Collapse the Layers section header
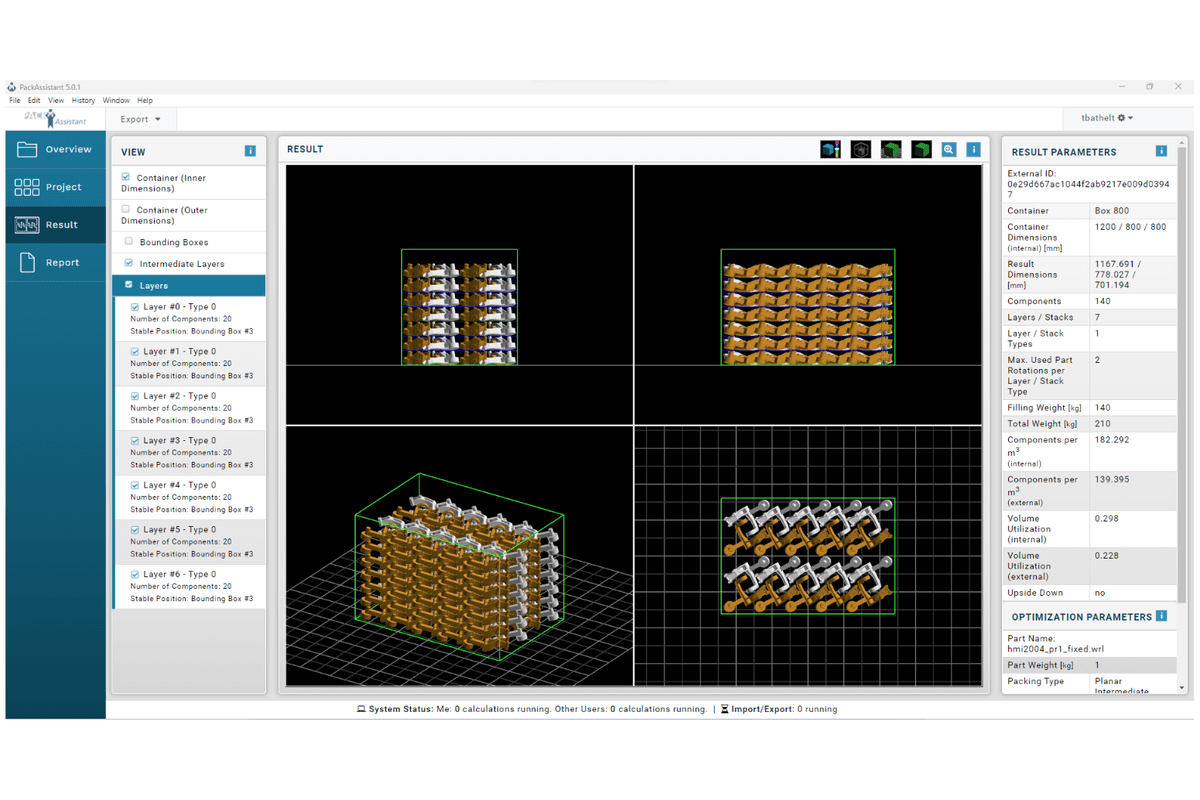The width and height of the screenshot is (1200, 800). [189, 286]
